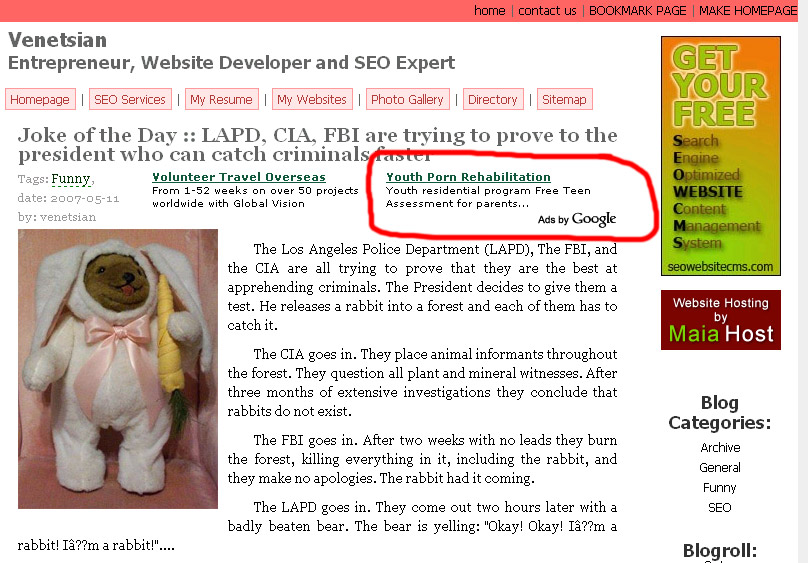Open the Homepage navigation button
Screen dimensions: 808x563
click(40, 99)
